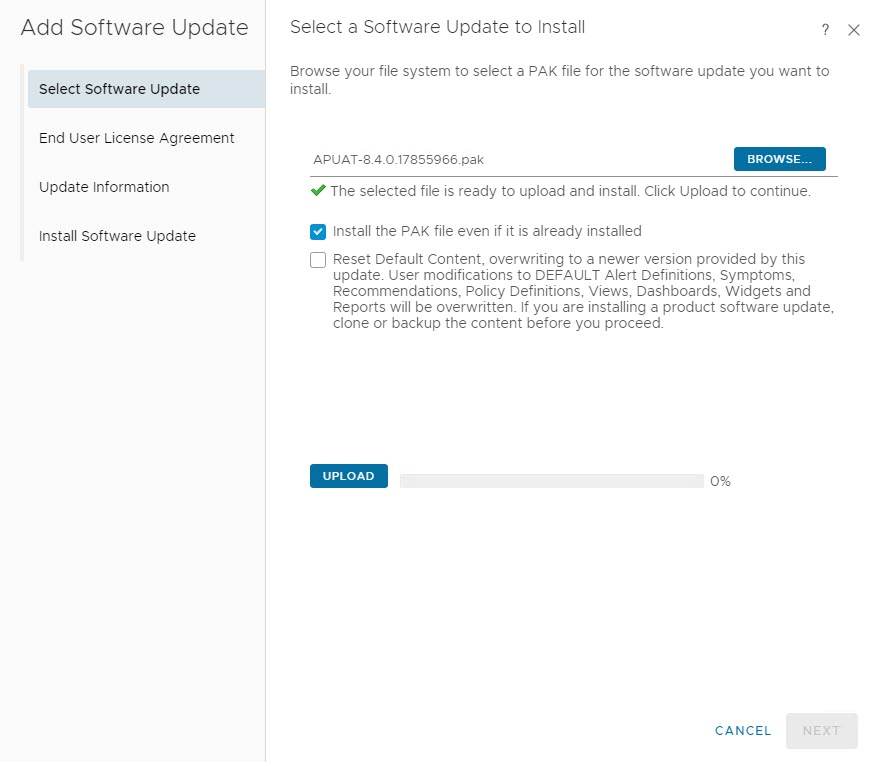Open the help question mark icon
Viewport: 876px width, 762px height.
tap(825, 30)
